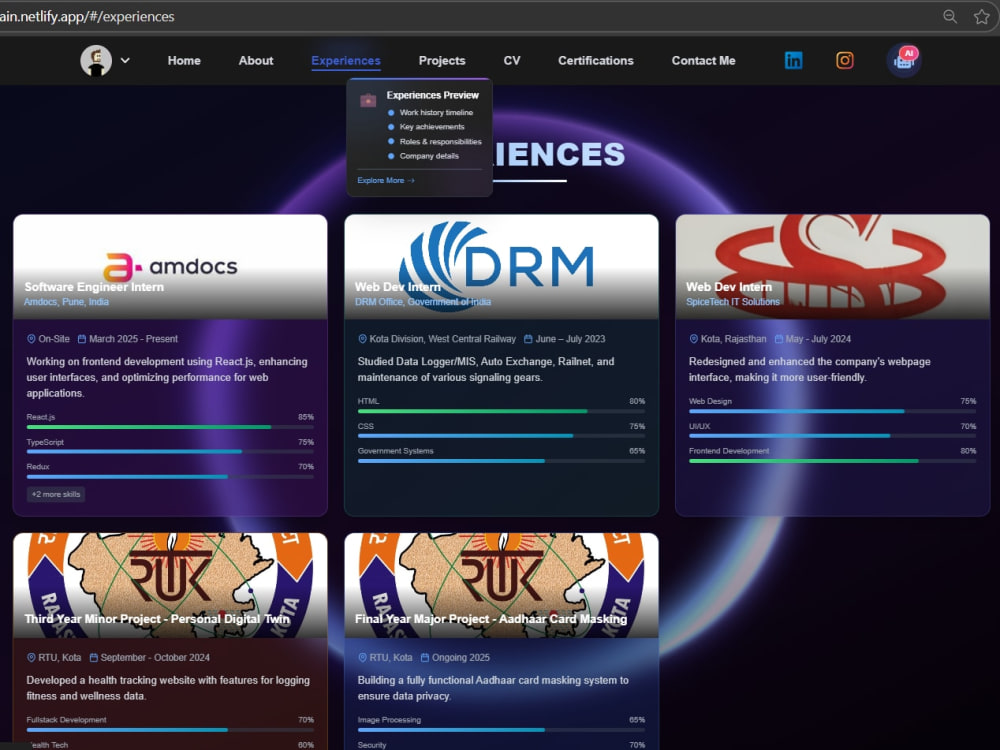The image size is (1000, 750).
Task: Click the HTML 80% progress bar
Action: [501, 411]
